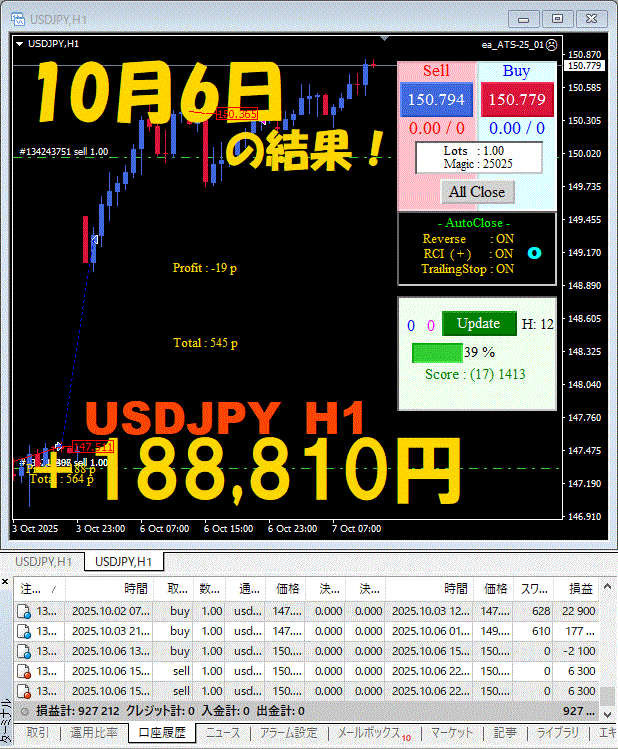Open the ニュース terminal tab

coord(223,732)
